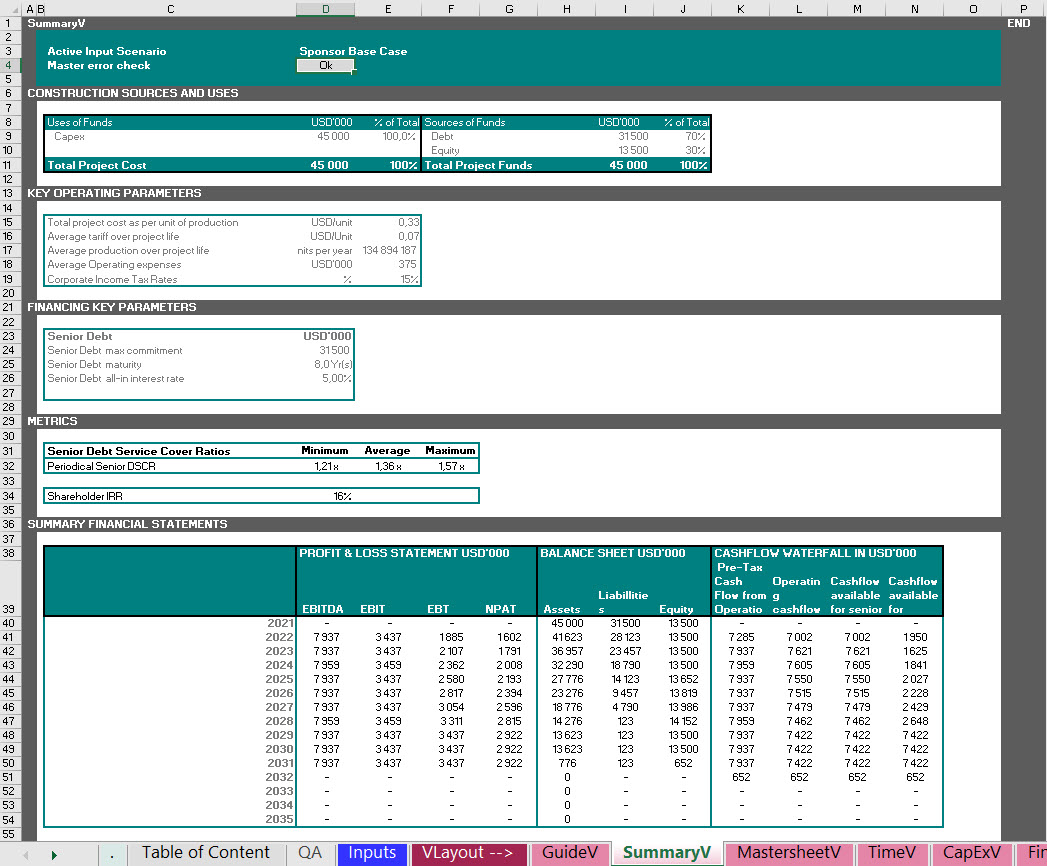Click the Shareholder IRR 16% value
1047x866 pixels.
pyautogui.click(x=343, y=496)
